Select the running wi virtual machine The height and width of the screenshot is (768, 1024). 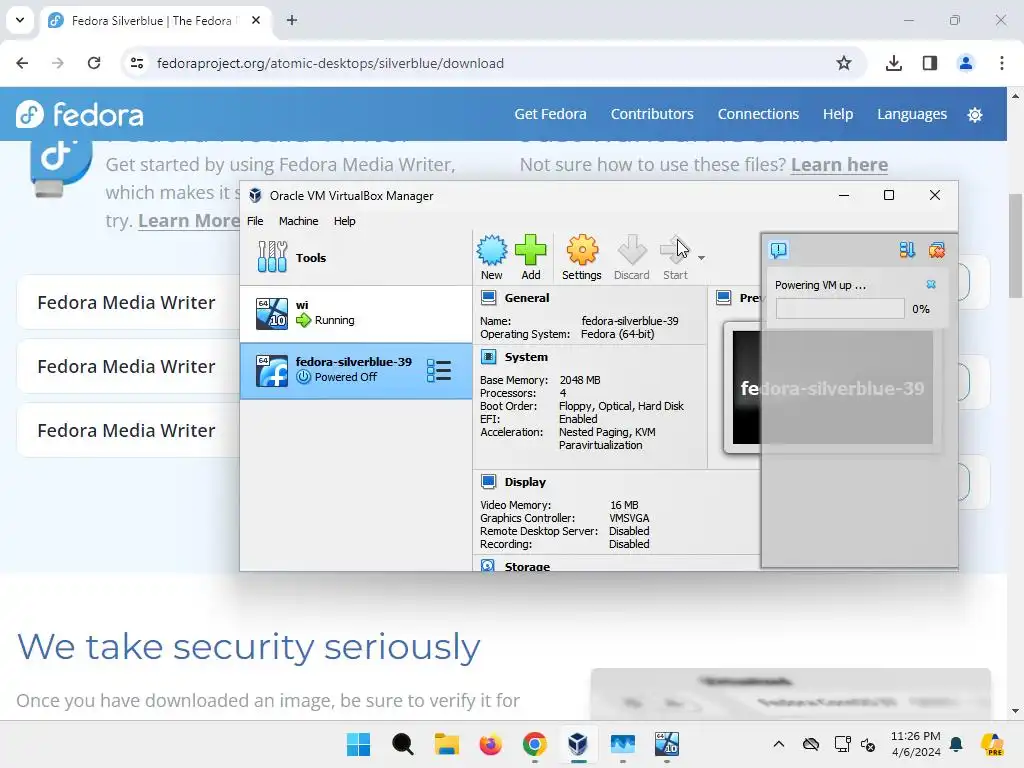pos(356,313)
